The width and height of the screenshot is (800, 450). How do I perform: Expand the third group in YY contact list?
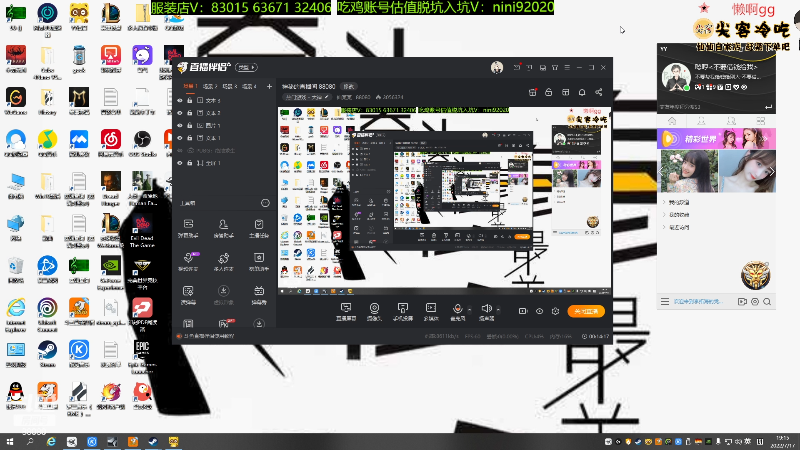tap(664, 228)
